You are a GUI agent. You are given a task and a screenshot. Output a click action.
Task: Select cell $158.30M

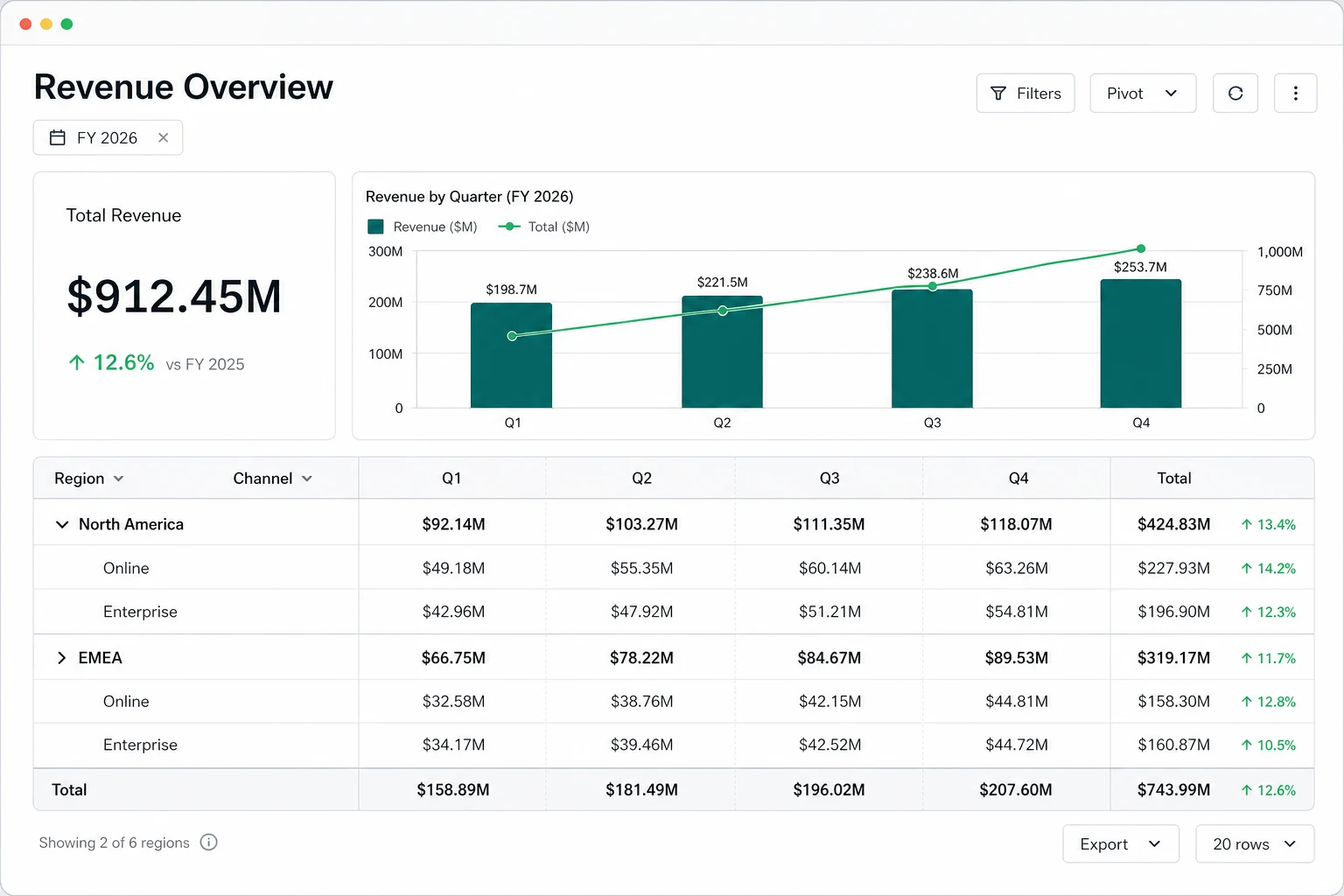click(x=1173, y=702)
